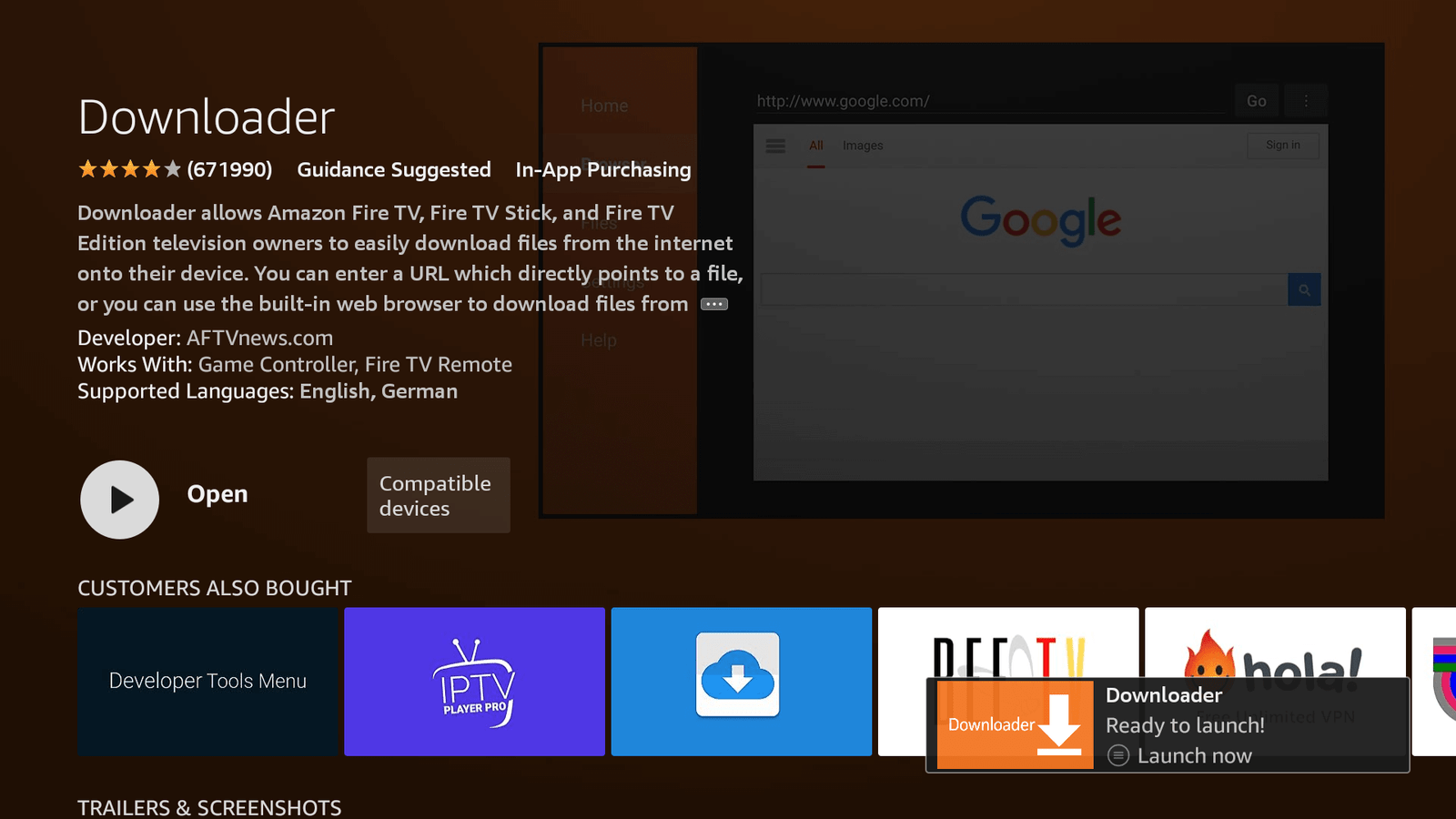The height and width of the screenshot is (819, 1456).
Task: Click the orange Downloader notification icon
Action: [1015, 724]
